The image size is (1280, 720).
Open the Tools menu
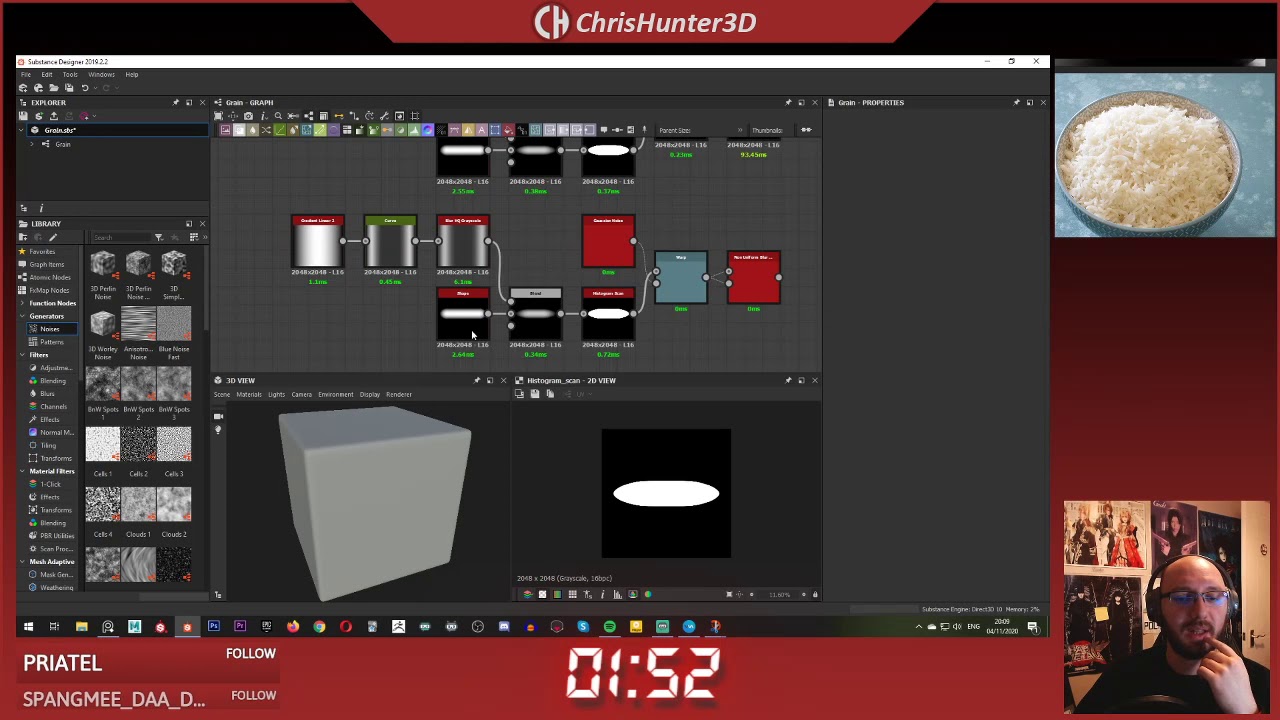point(70,74)
